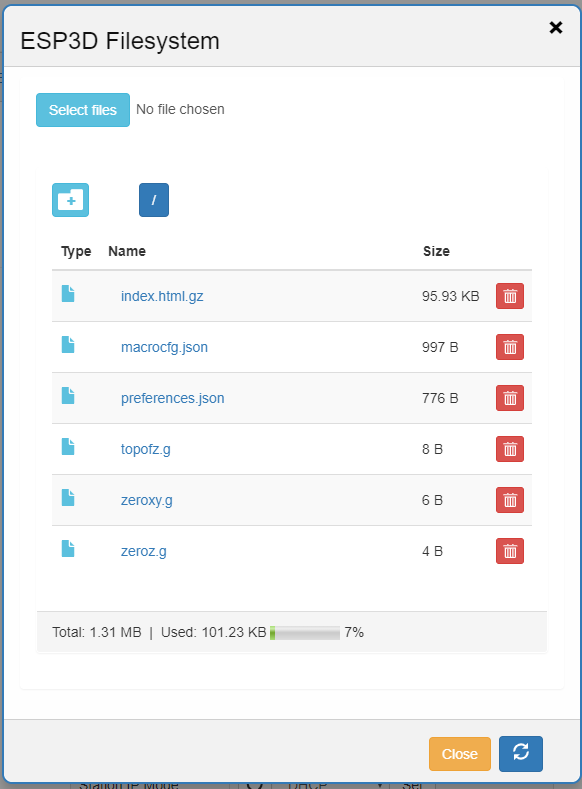Refresh the file list
Image resolution: width=582 pixels, height=789 pixels.
[x=521, y=754]
